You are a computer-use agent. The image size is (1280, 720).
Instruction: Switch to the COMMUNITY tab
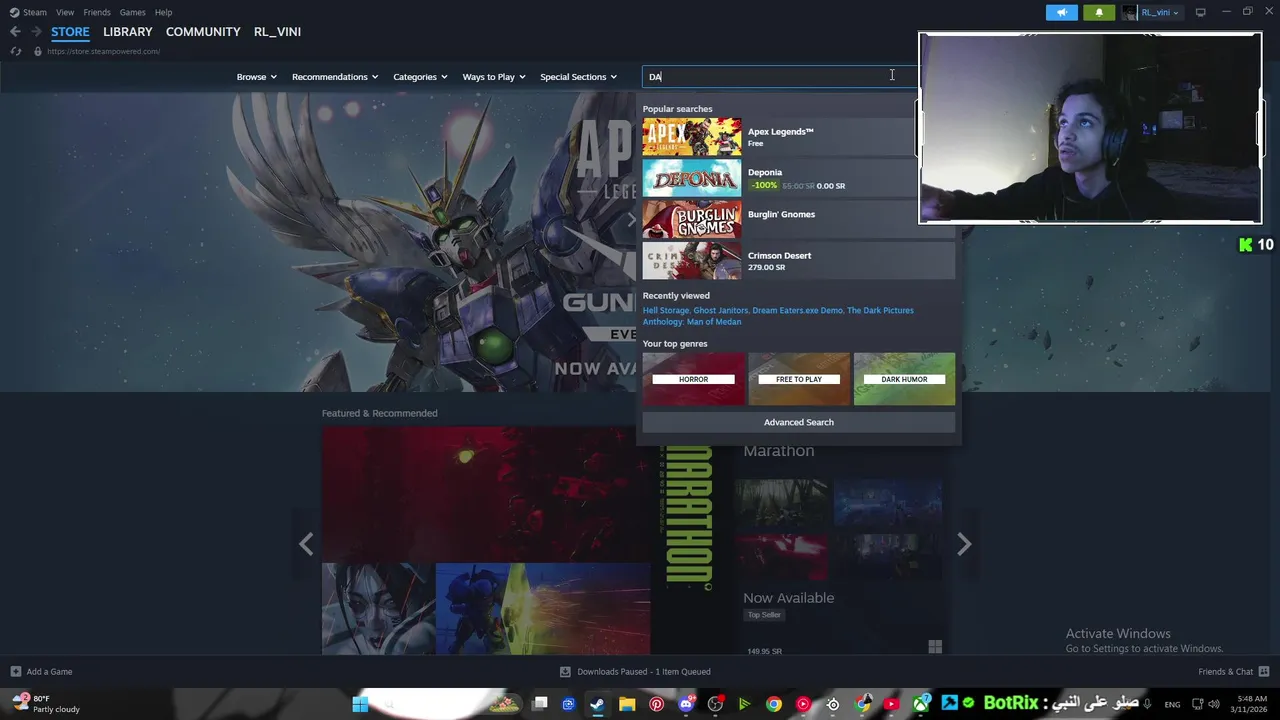click(203, 32)
